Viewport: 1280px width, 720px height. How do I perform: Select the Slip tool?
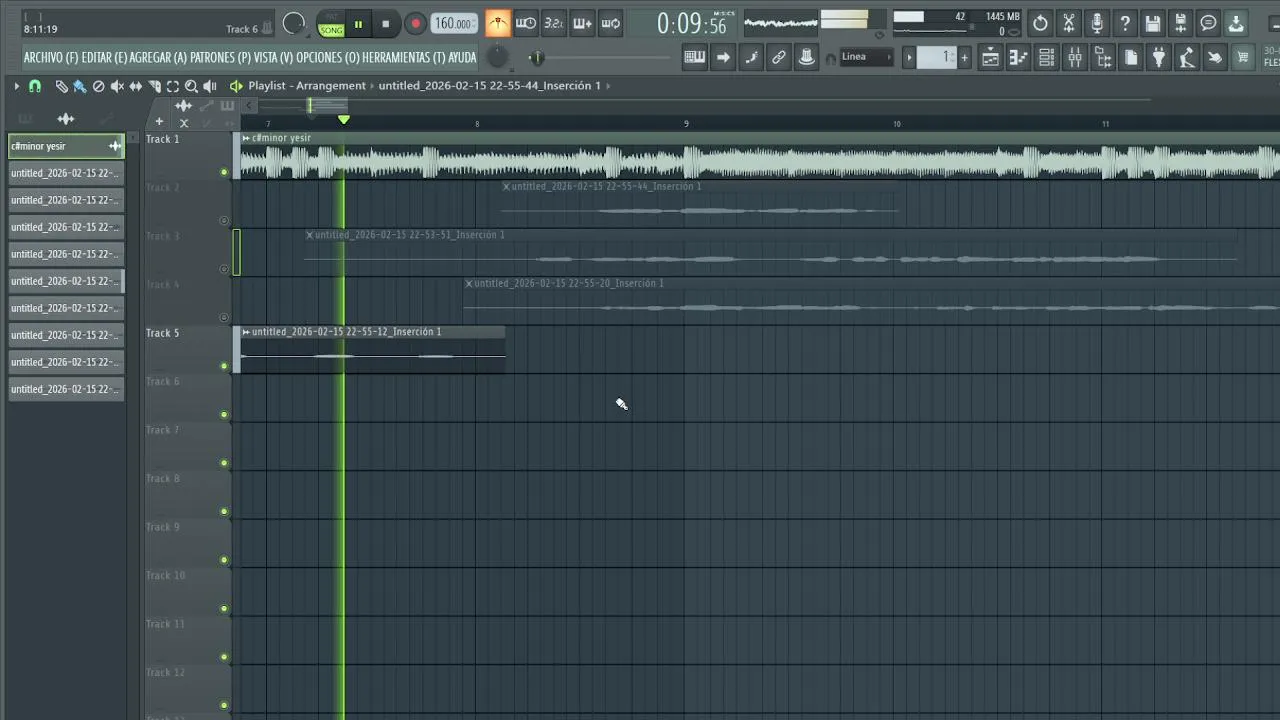pos(136,86)
